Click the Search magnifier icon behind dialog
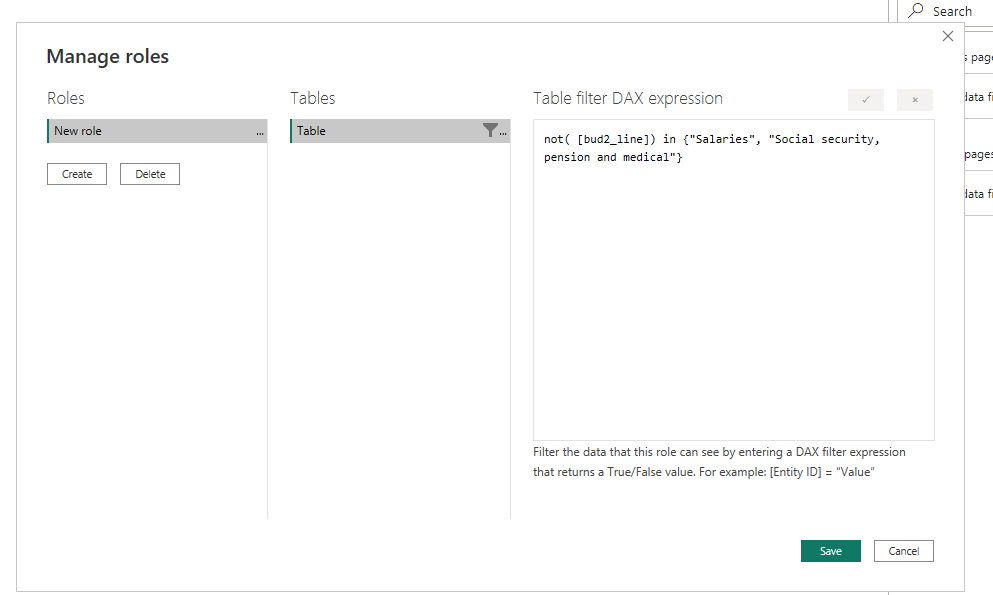The image size is (993, 595). (916, 10)
